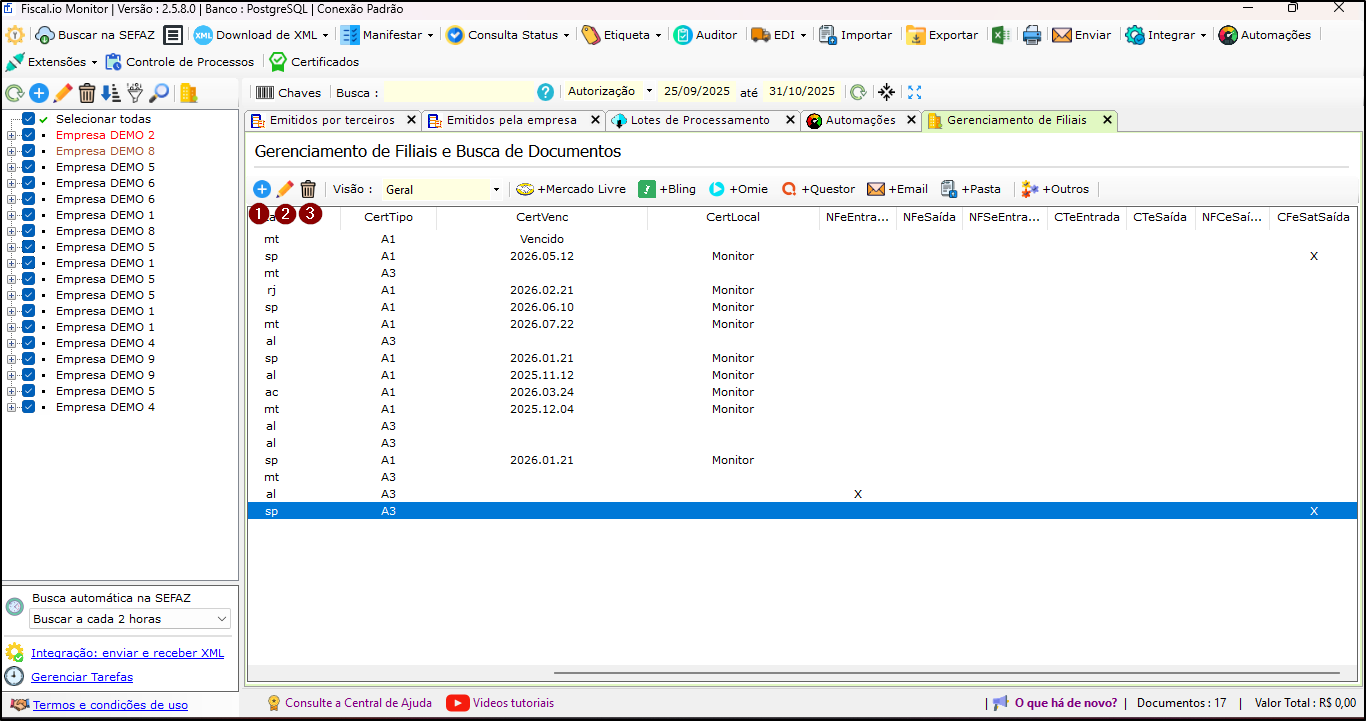Screen dimensions: 1366x721
Task: Open Termos e condições de uso link
Action: pyautogui.click(x=110, y=705)
